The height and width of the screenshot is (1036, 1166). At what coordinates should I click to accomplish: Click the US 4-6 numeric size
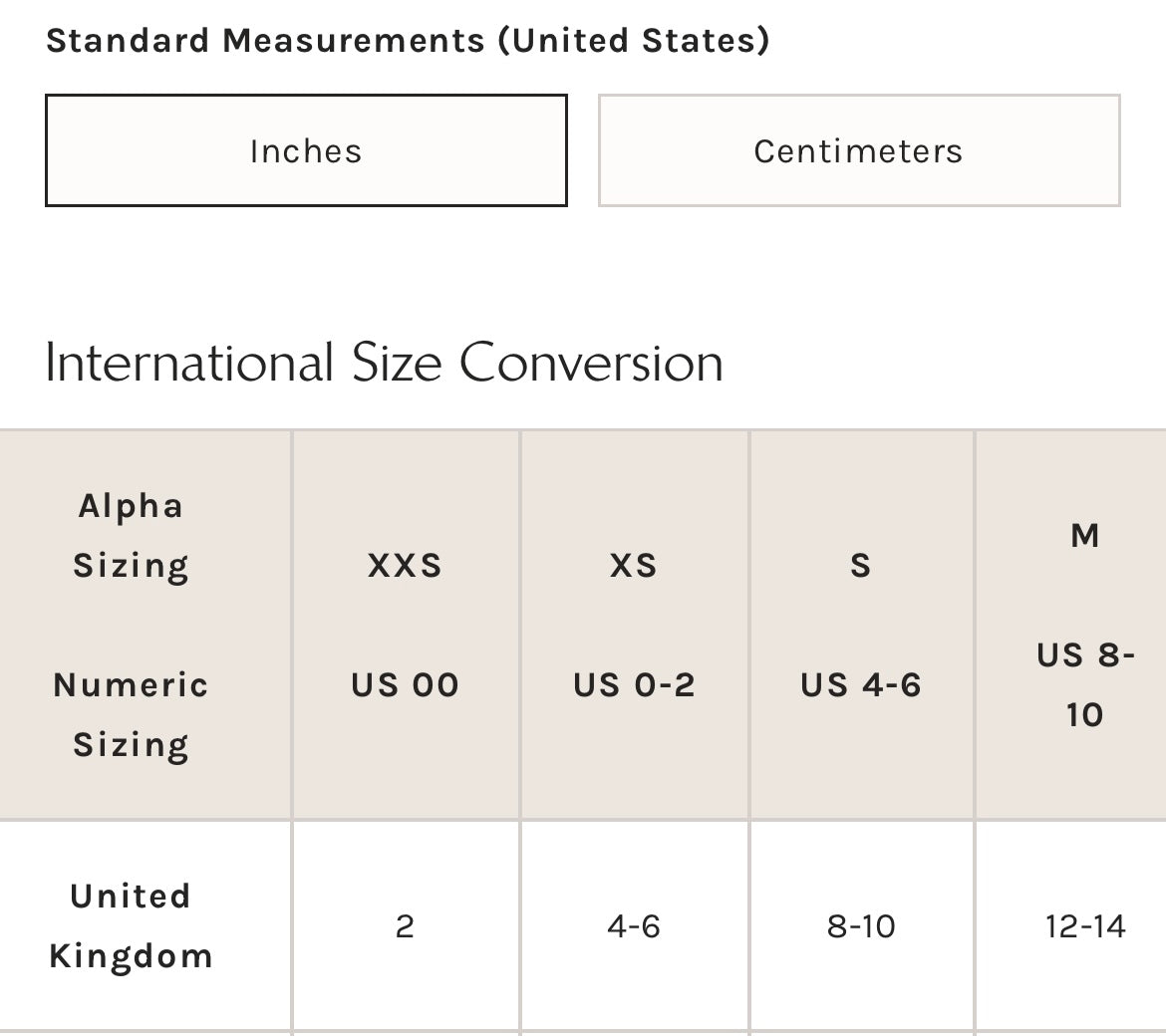[x=861, y=684]
